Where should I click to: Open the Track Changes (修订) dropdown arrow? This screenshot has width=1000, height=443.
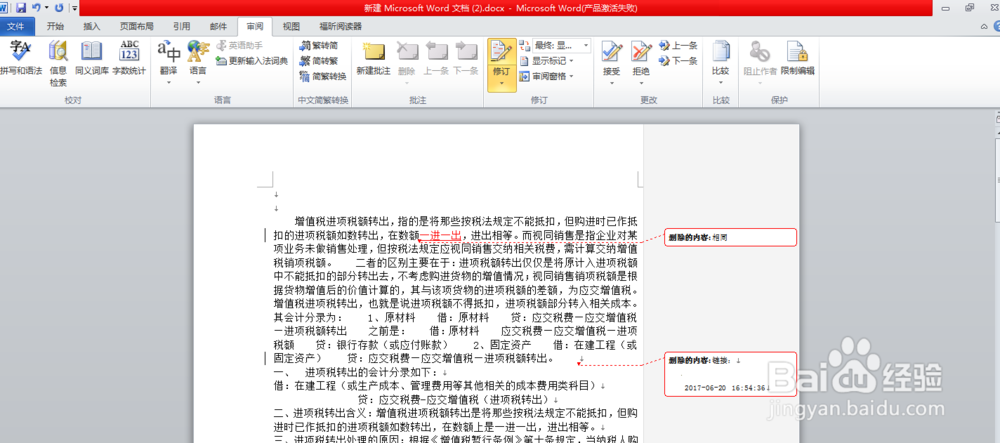pos(501,84)
